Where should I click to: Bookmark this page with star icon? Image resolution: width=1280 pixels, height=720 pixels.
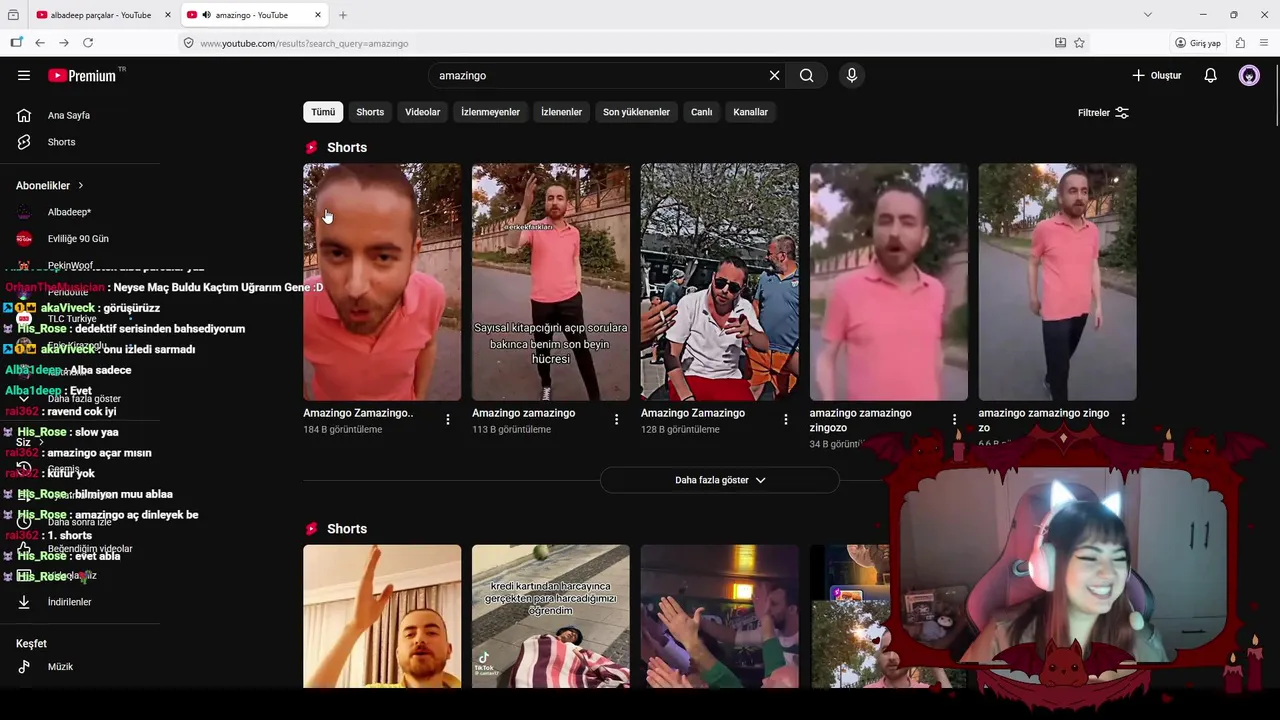[1079, 43]
